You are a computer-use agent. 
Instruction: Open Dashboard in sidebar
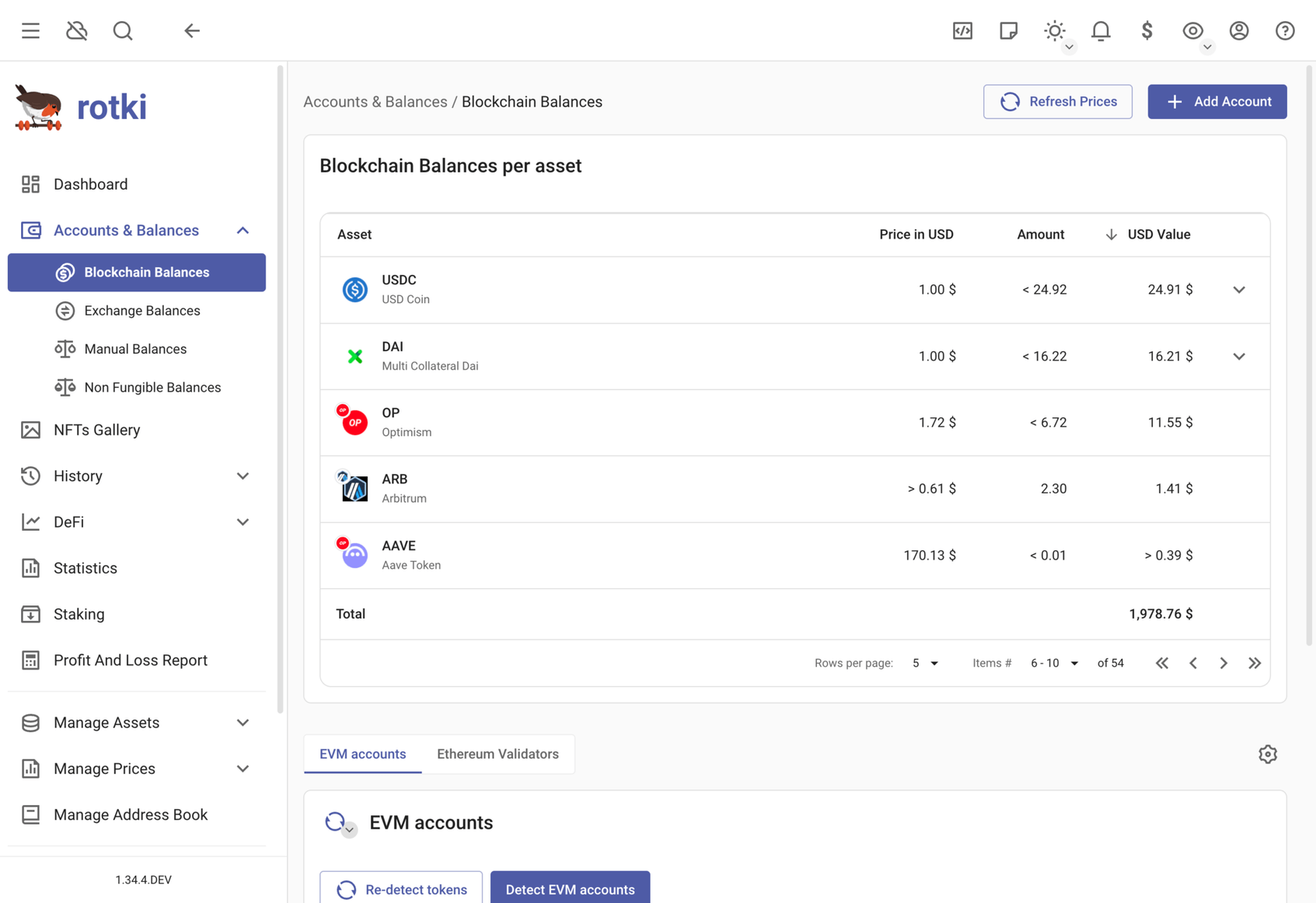(x=137, y=184)
